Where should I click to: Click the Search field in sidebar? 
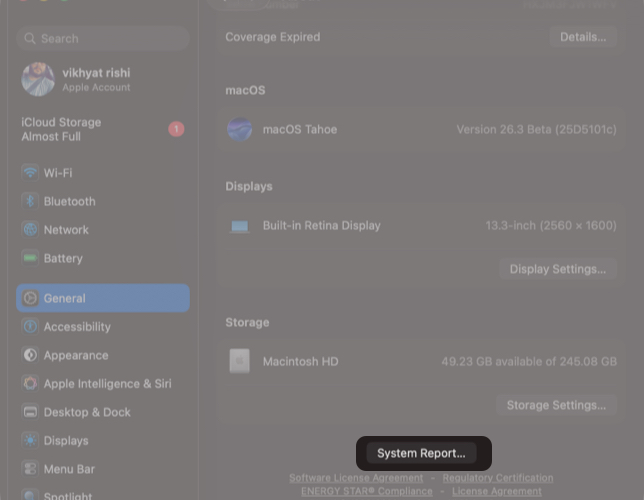coord(102,38)
